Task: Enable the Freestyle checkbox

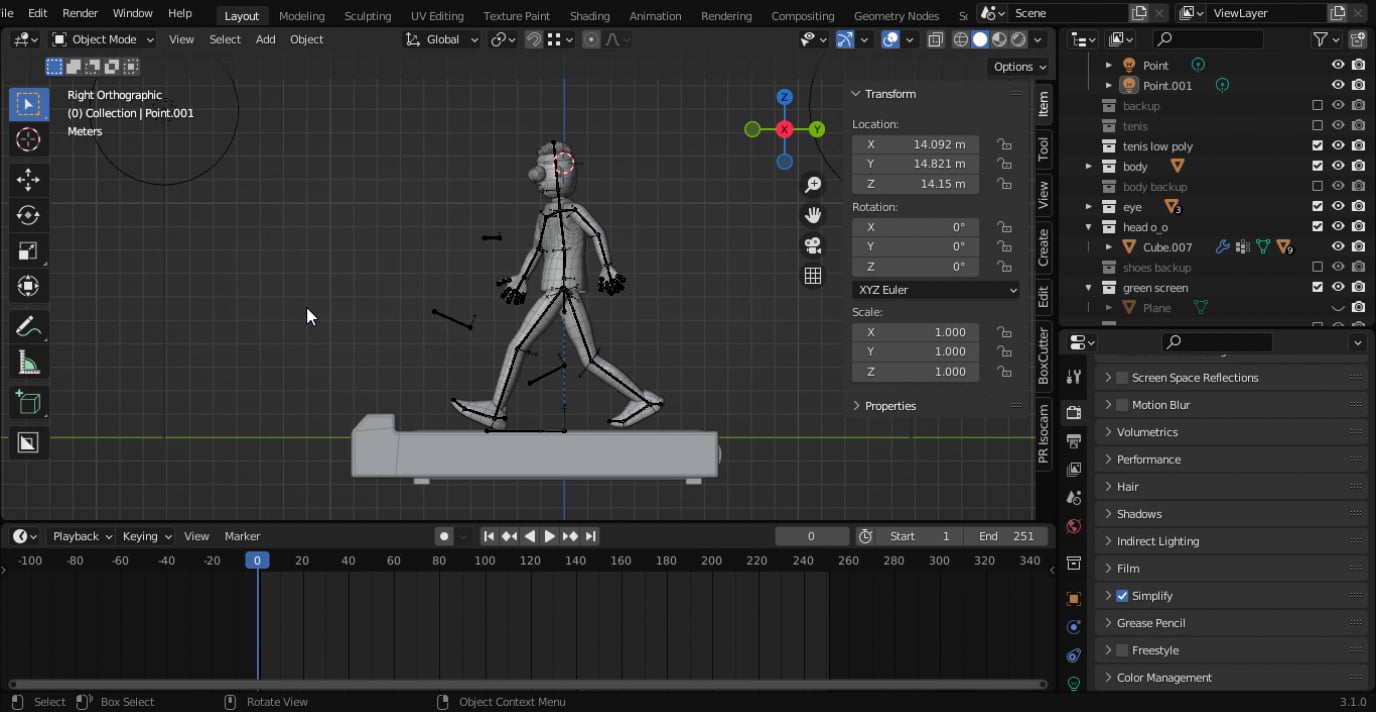Action: pyautogui.click(x=1122, y=650)
